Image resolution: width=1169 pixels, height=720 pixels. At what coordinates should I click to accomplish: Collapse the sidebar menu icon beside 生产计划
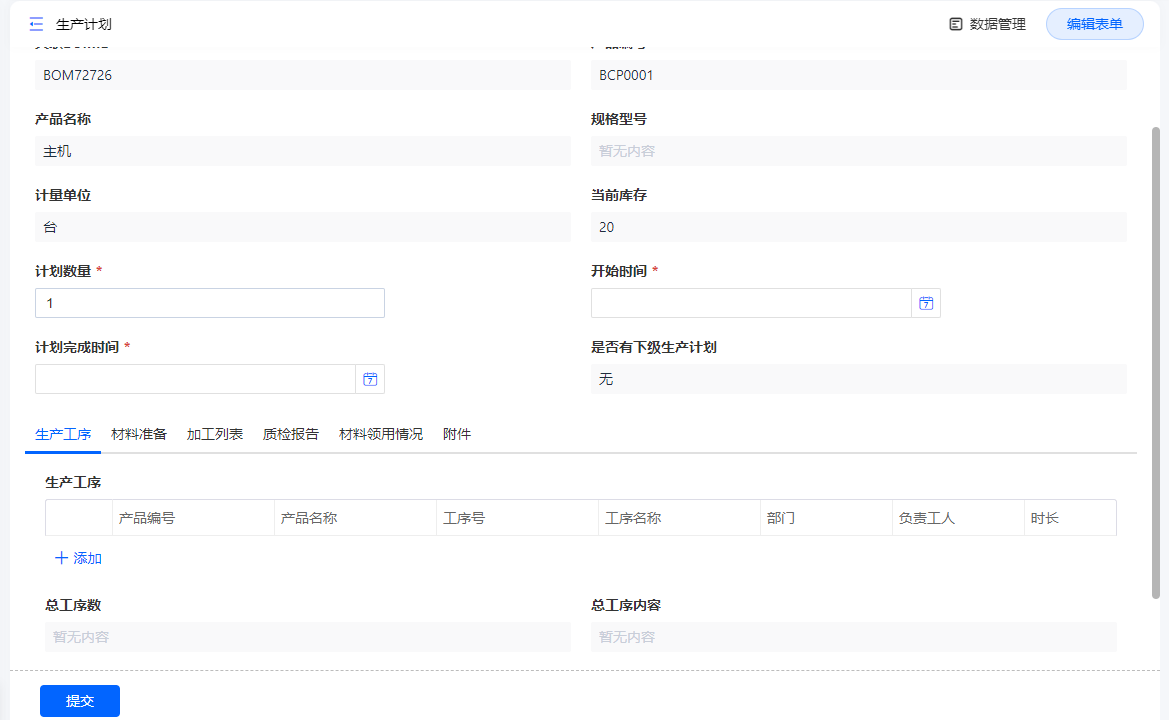pos(36,25)
